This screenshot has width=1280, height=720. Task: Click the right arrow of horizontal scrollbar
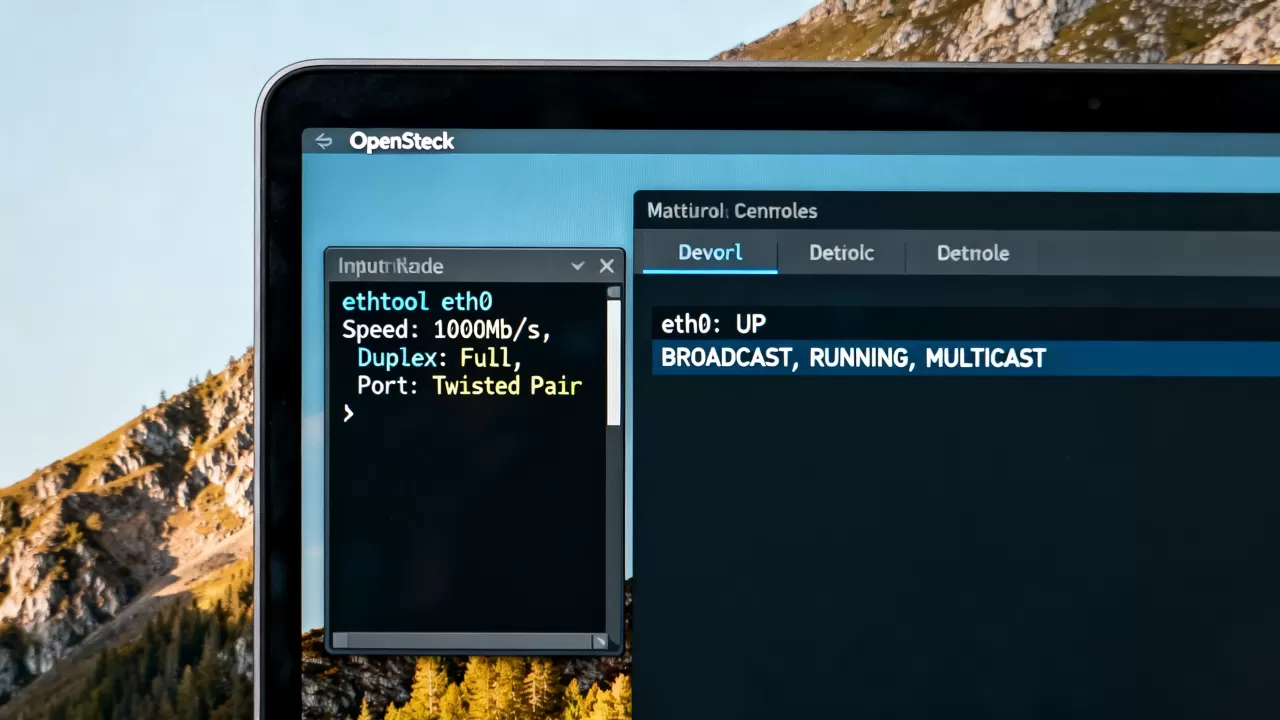click(x=600, y=641)
